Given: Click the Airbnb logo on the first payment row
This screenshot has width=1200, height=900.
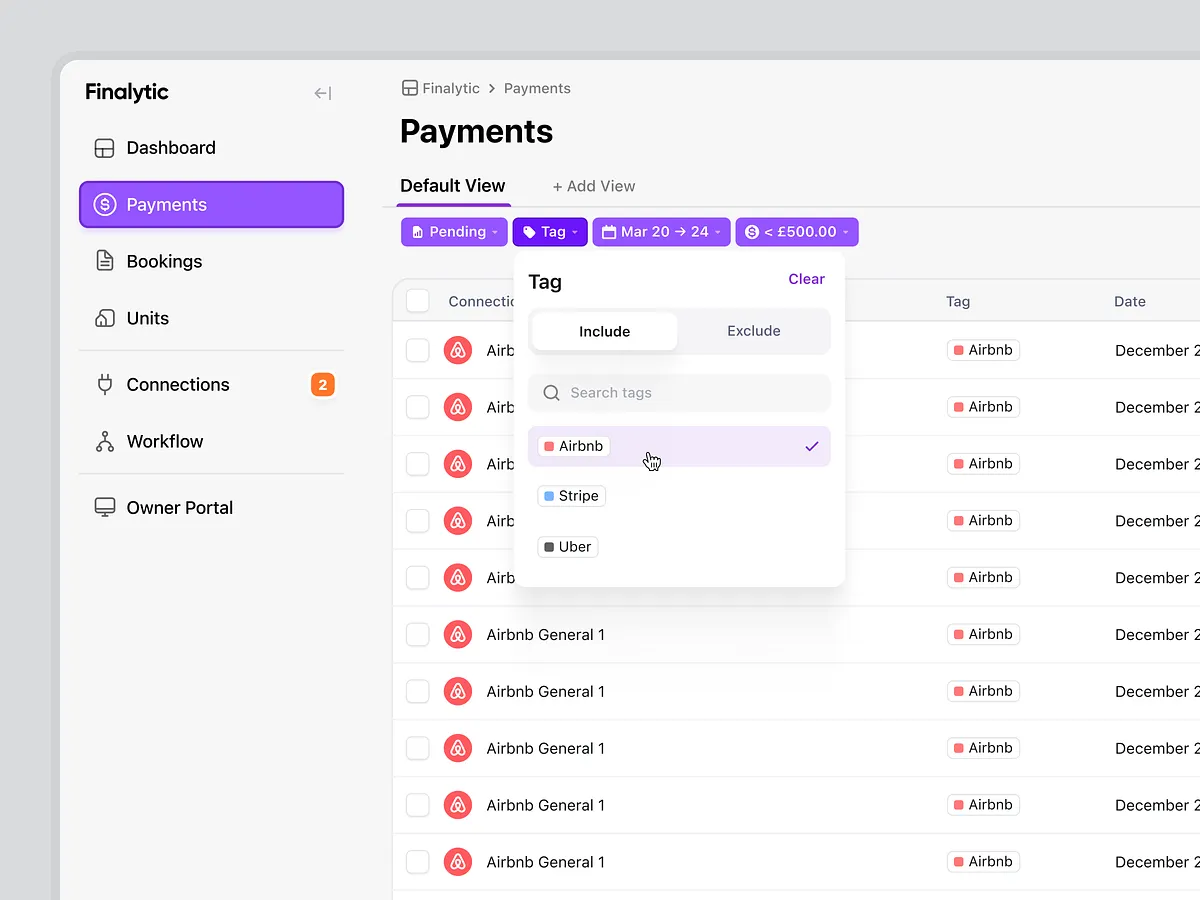Looking at the screenshot, I should coord(458,350).
